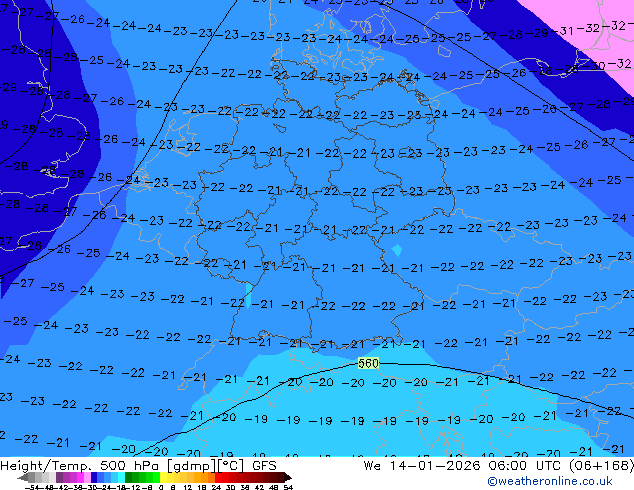Click the We 14-01-2026 date text

(422, 466)
